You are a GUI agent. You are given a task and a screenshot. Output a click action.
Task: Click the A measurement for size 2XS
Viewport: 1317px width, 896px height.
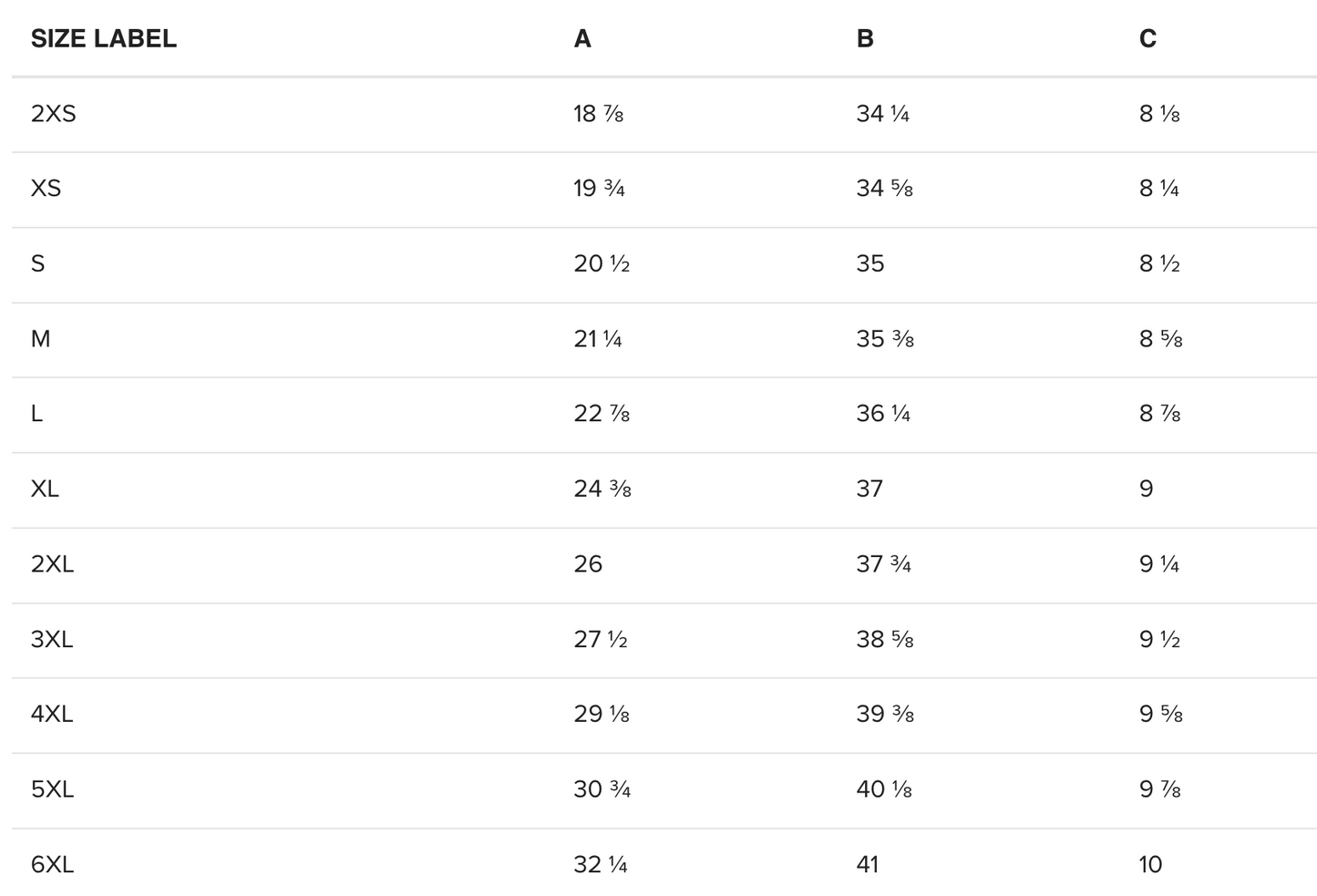(x=598, y=114)
